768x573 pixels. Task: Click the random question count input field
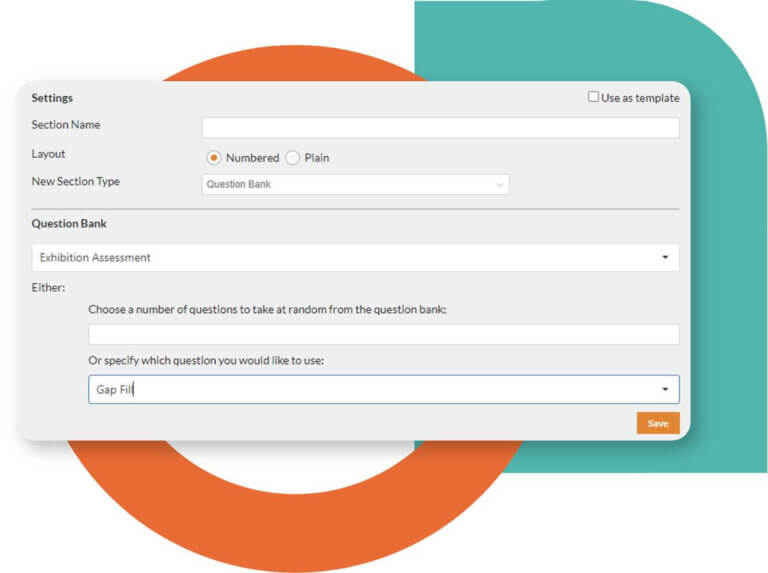(383, 334)
